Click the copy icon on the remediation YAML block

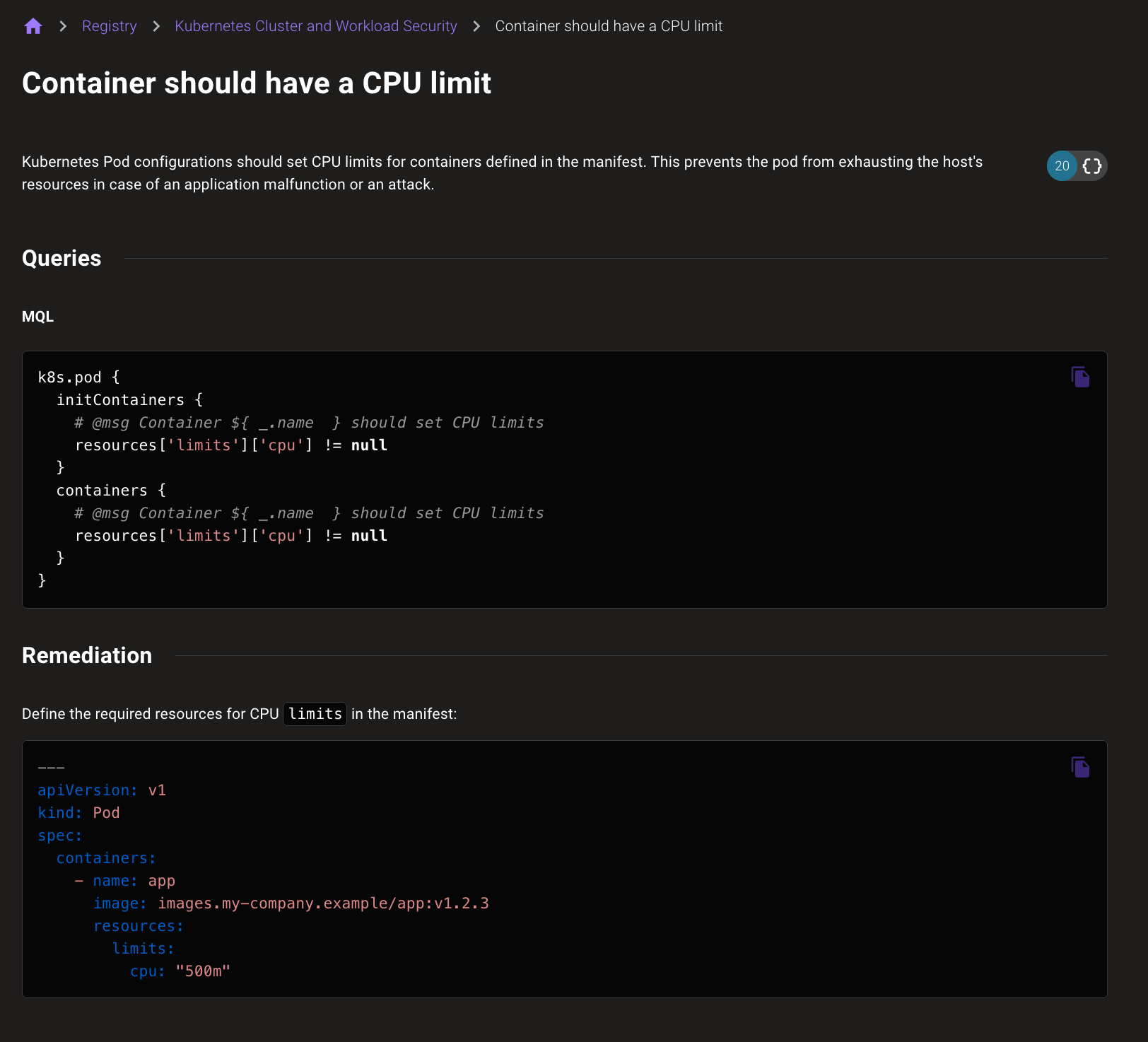coord(1079,767)
